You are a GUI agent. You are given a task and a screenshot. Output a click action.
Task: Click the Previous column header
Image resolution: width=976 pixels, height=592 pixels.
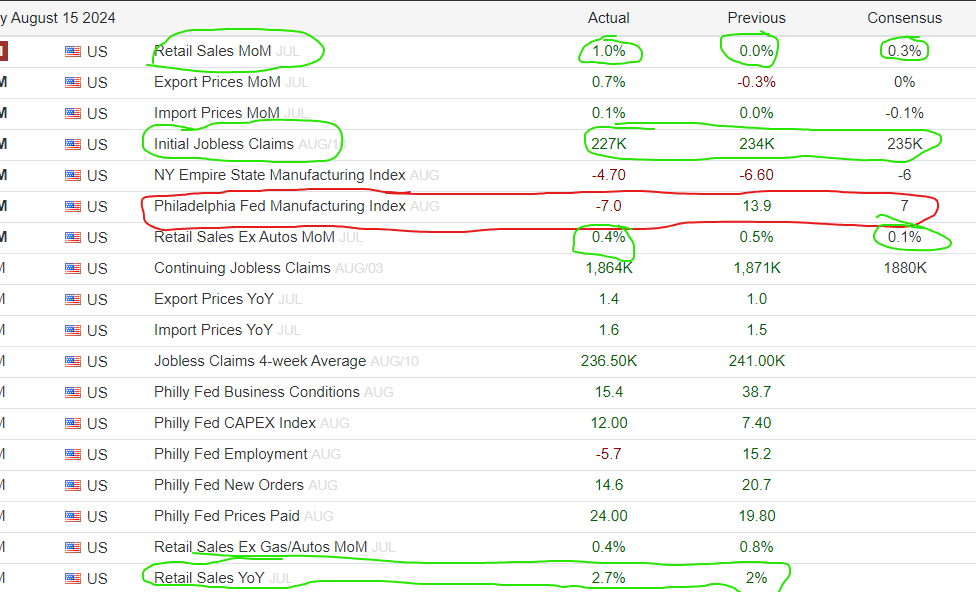(757, 18)
